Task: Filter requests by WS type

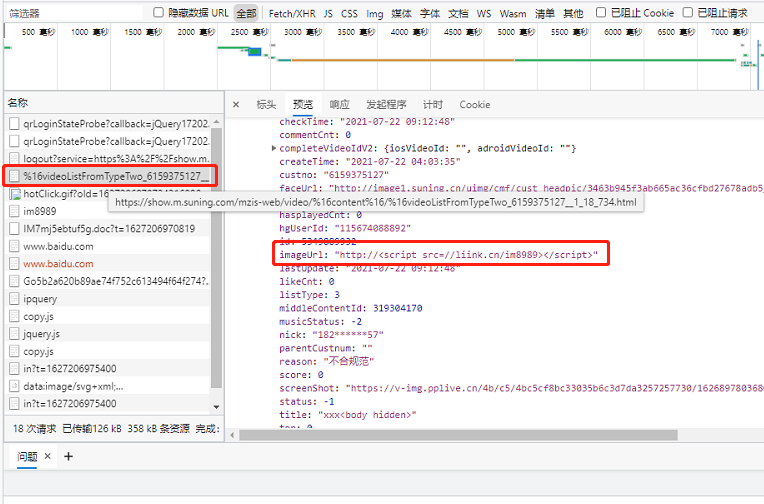Action: click(484, 14)
